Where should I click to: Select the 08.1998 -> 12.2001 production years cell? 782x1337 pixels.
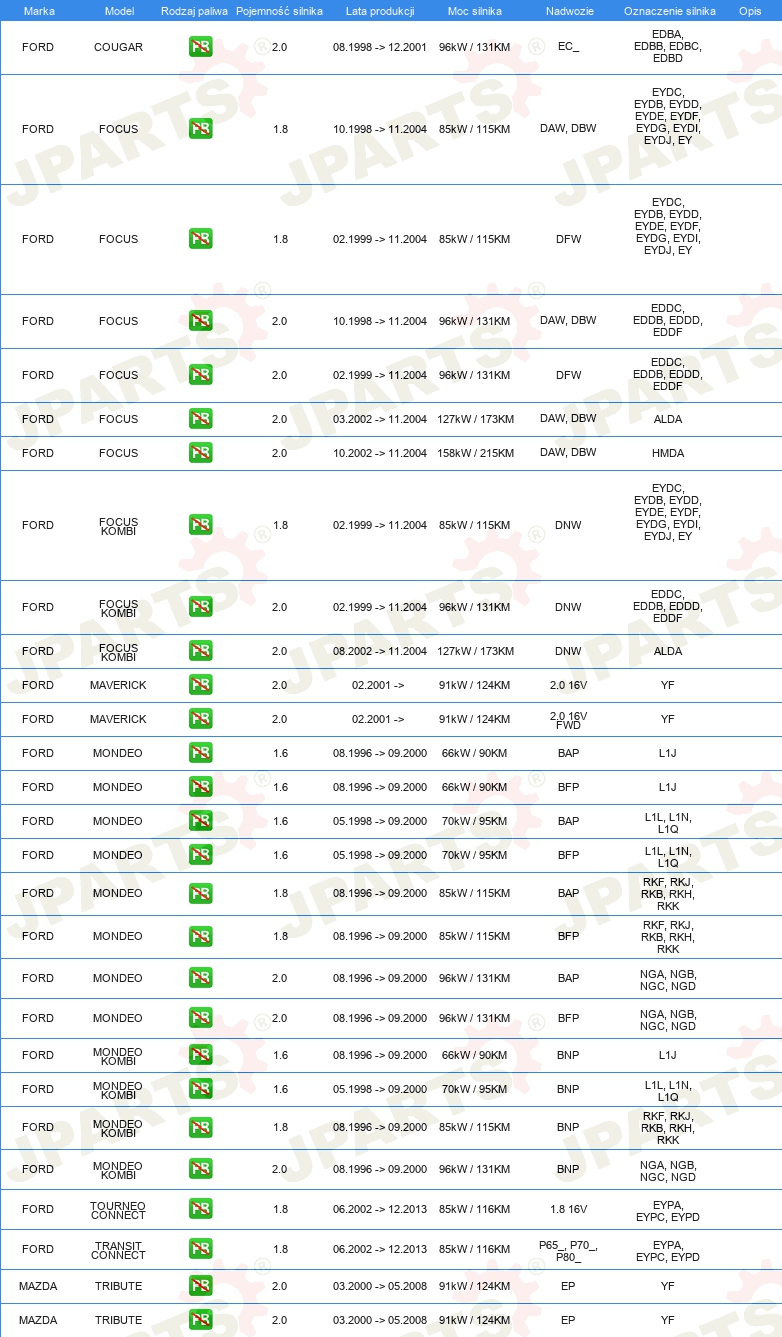click(x=380, y=47)
